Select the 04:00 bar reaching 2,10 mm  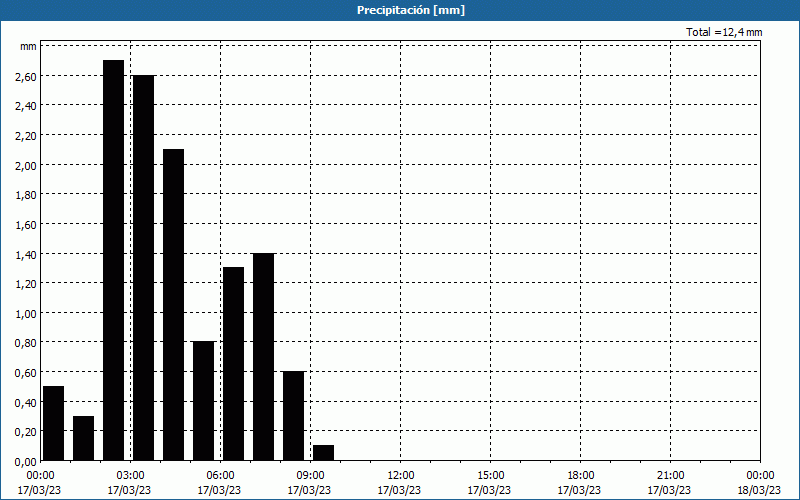tap(173, 305)
